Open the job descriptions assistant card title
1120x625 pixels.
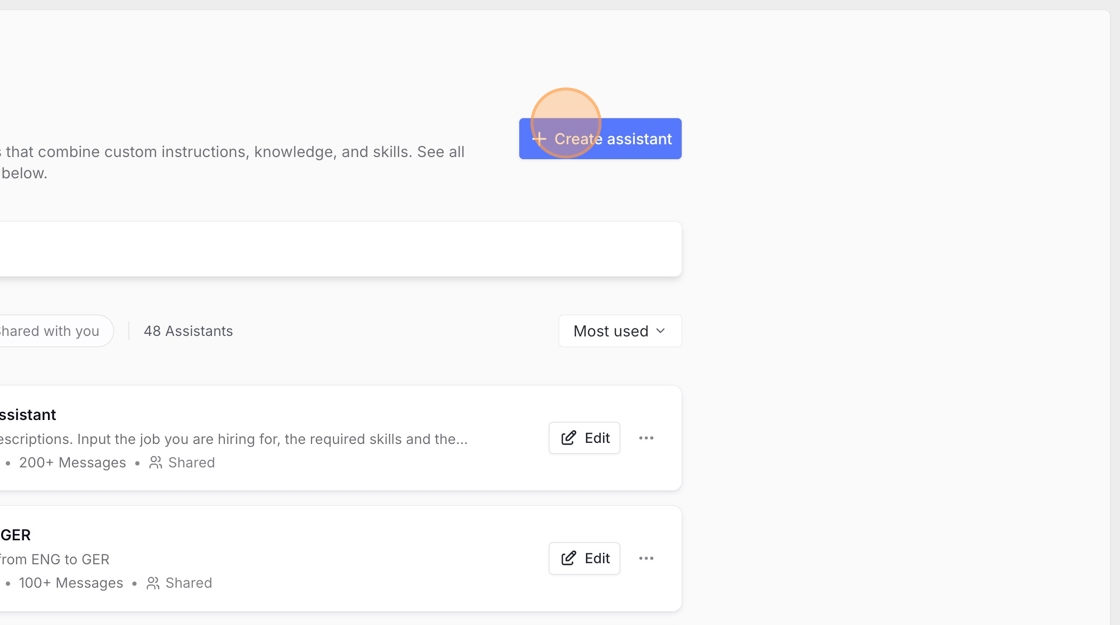point(28,415)
